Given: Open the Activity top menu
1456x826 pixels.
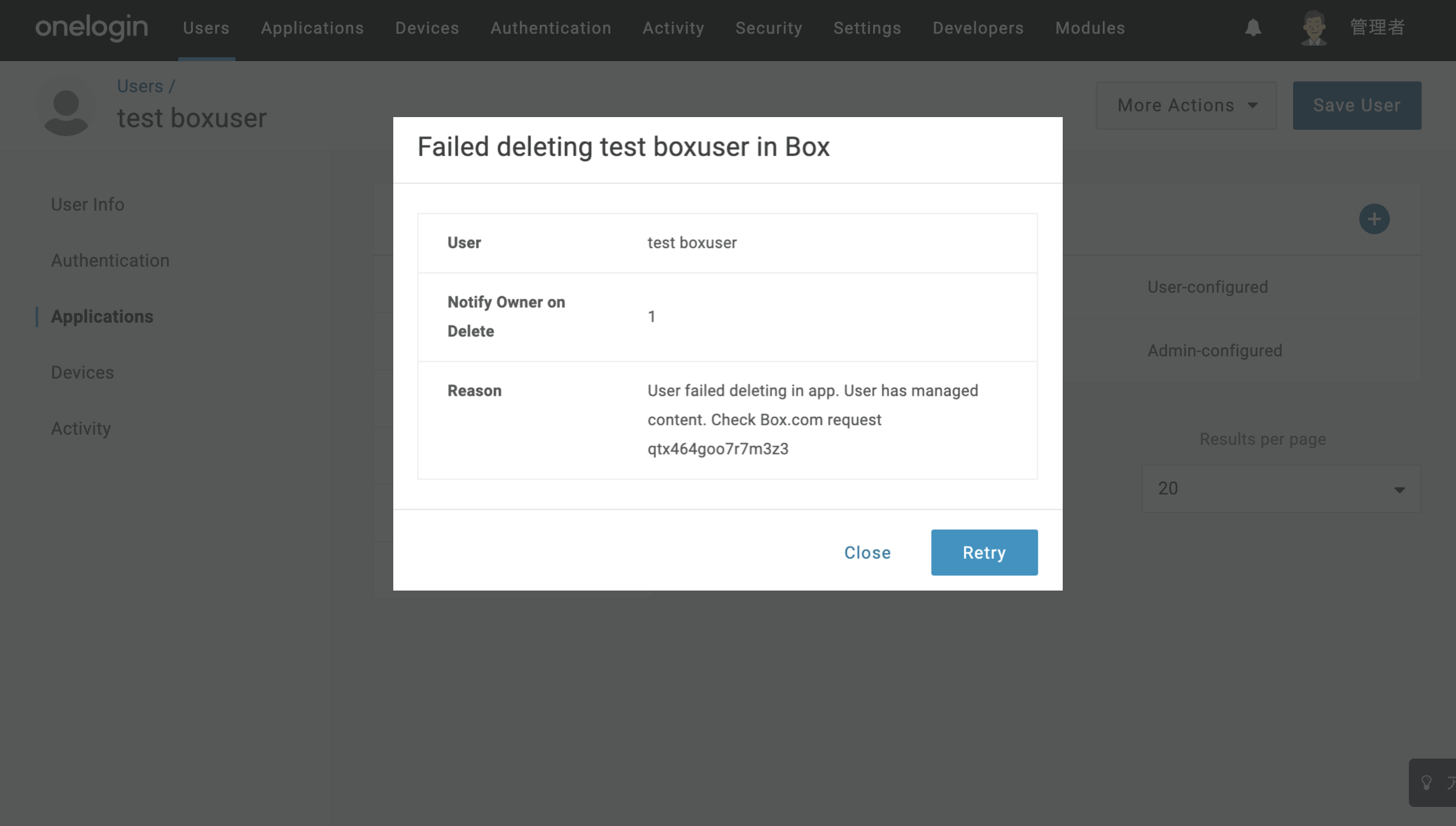Looking at the screenshot, I should (673, 28).
